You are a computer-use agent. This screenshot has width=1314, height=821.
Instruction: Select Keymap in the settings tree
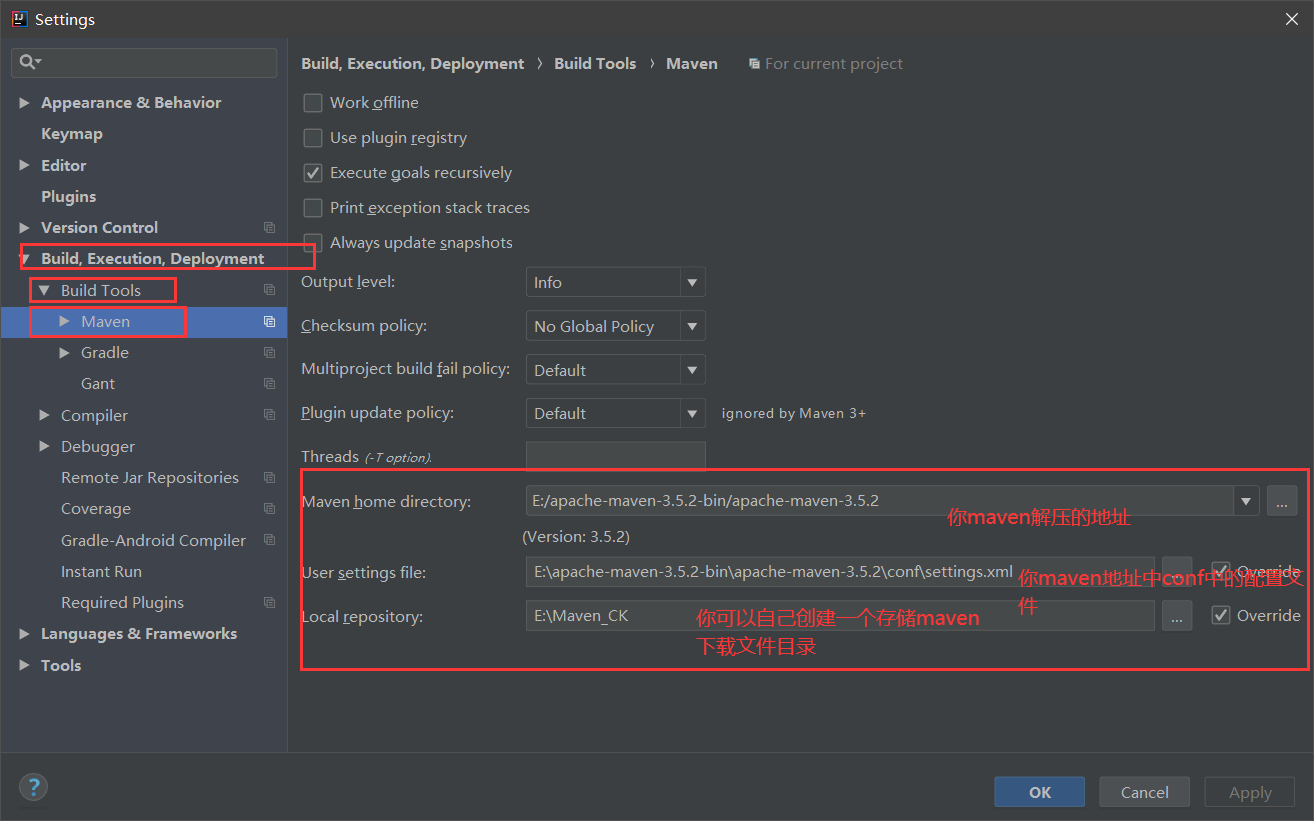(72, 134)
